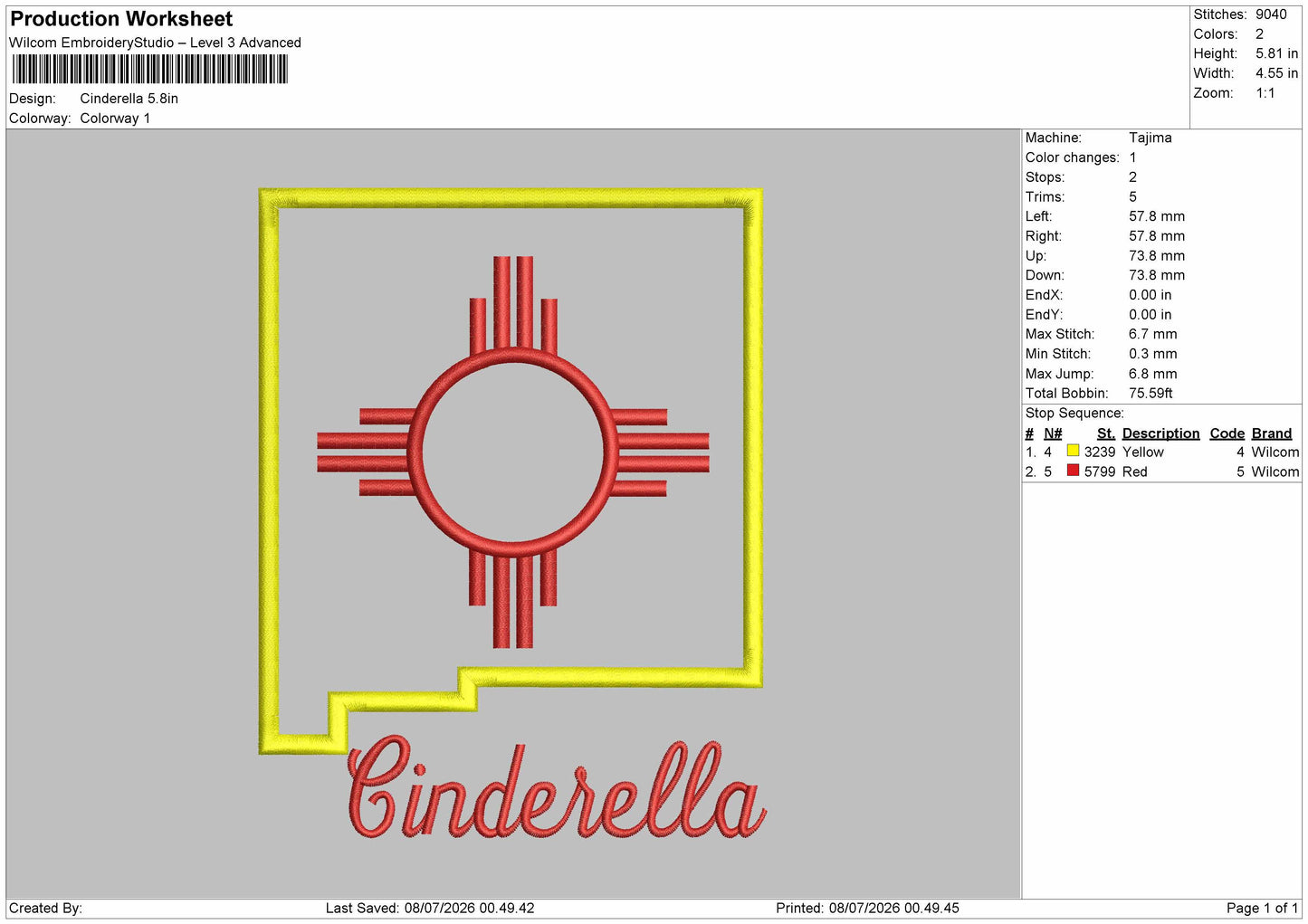Click the 'Production Worksheet' title

(121, 19)
